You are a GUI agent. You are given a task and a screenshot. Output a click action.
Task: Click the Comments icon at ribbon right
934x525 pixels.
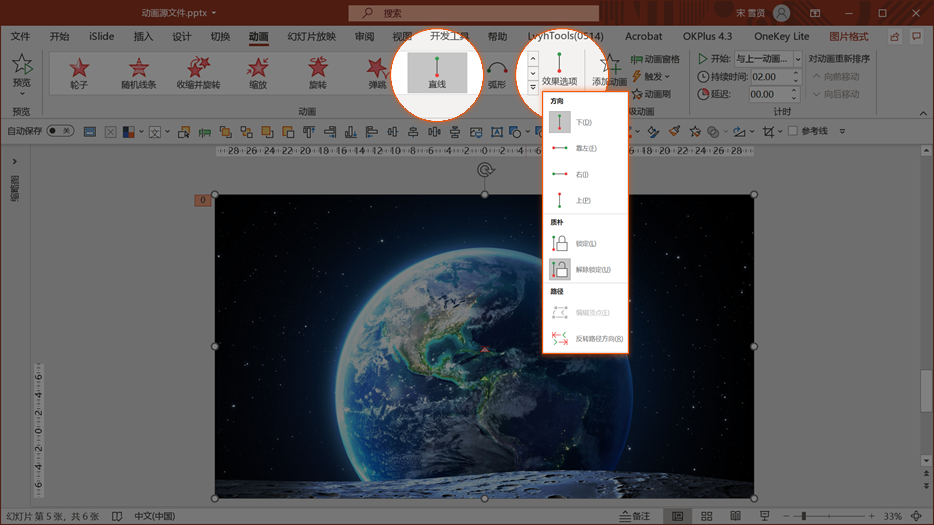coord(917,37)
